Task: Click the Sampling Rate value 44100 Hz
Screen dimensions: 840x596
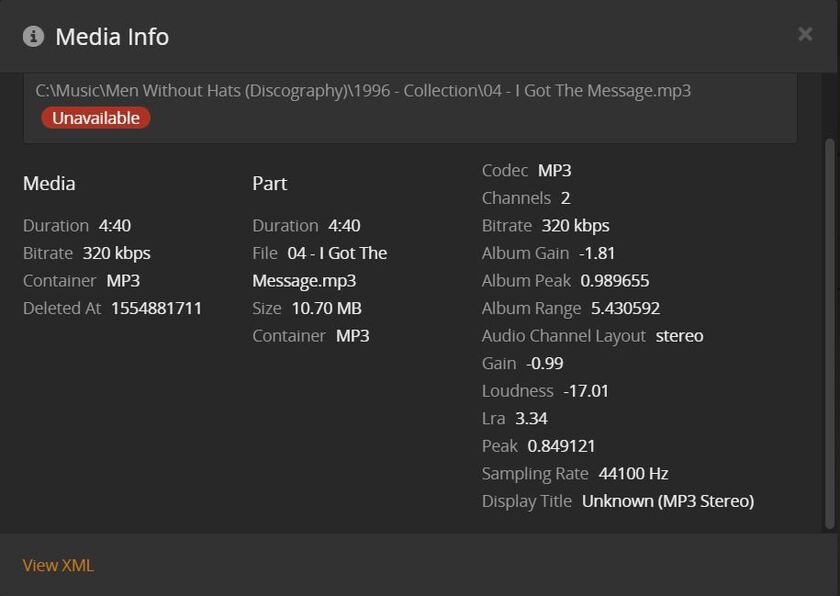Action: point(633,473)
